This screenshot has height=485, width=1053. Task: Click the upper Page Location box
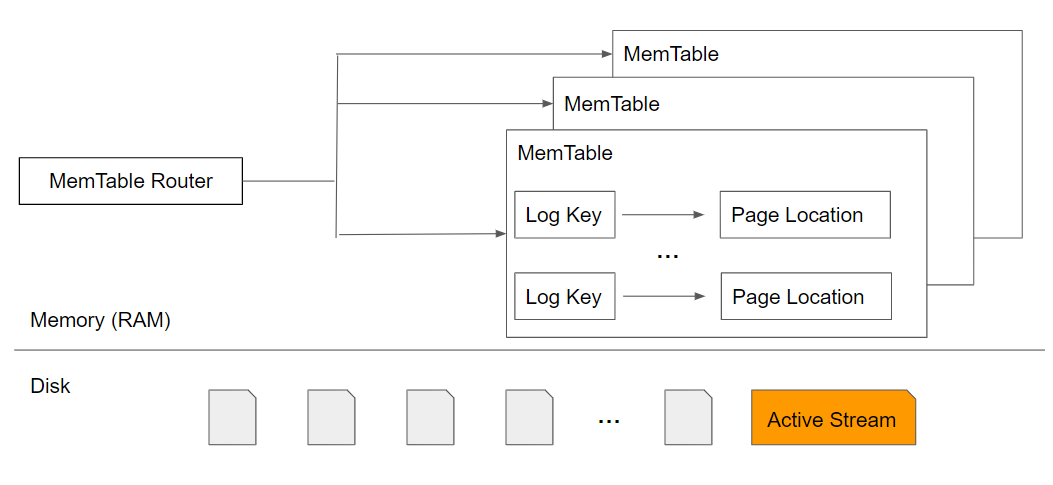point(805,215)
